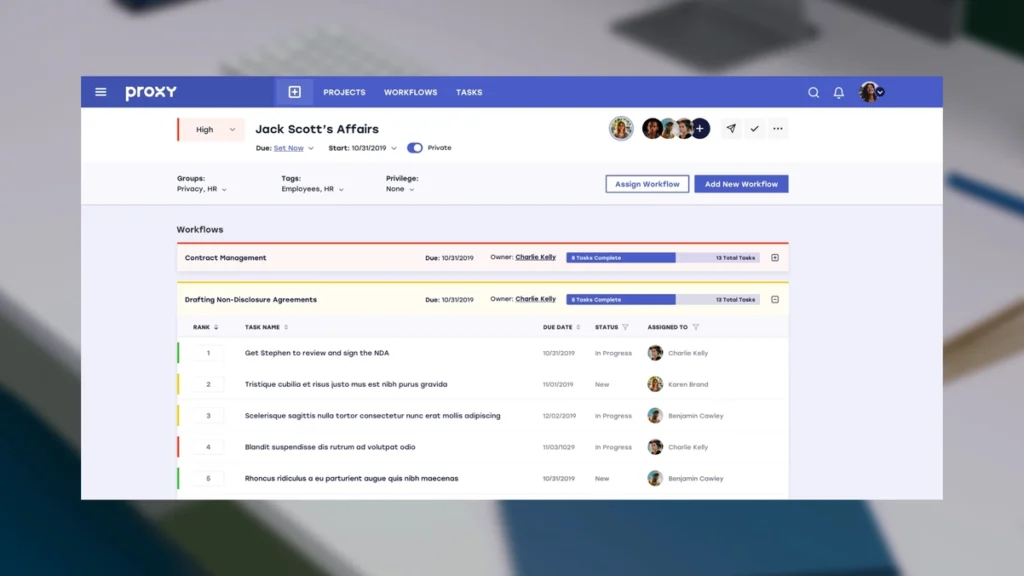
Task: Expand the Contract Management workflow
Action: point(775,258)
